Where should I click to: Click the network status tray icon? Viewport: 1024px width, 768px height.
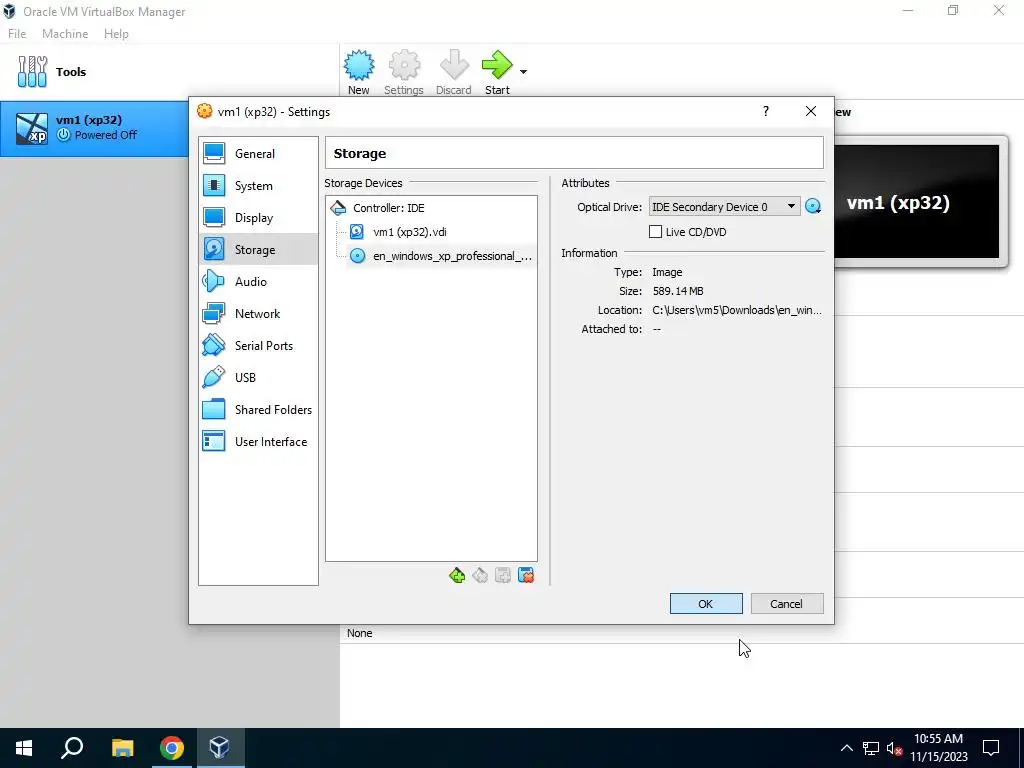click(871, 748)
